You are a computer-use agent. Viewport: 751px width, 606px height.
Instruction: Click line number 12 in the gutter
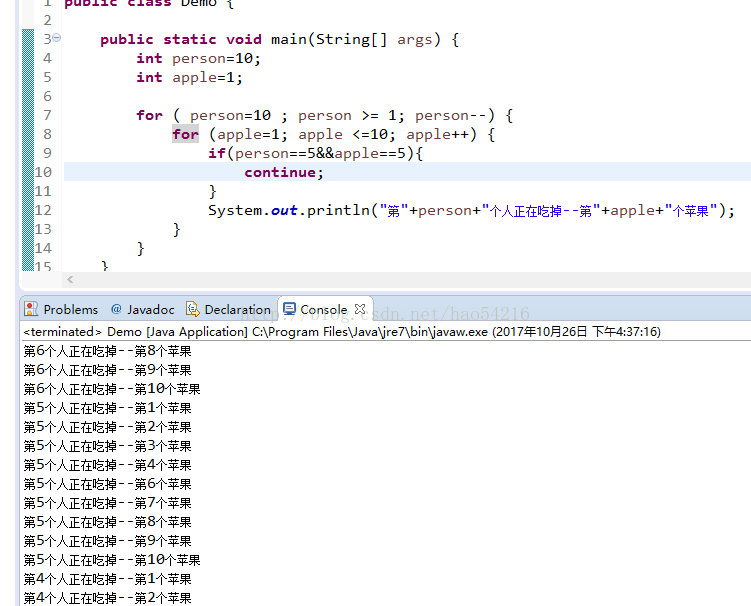pos(43,210)
